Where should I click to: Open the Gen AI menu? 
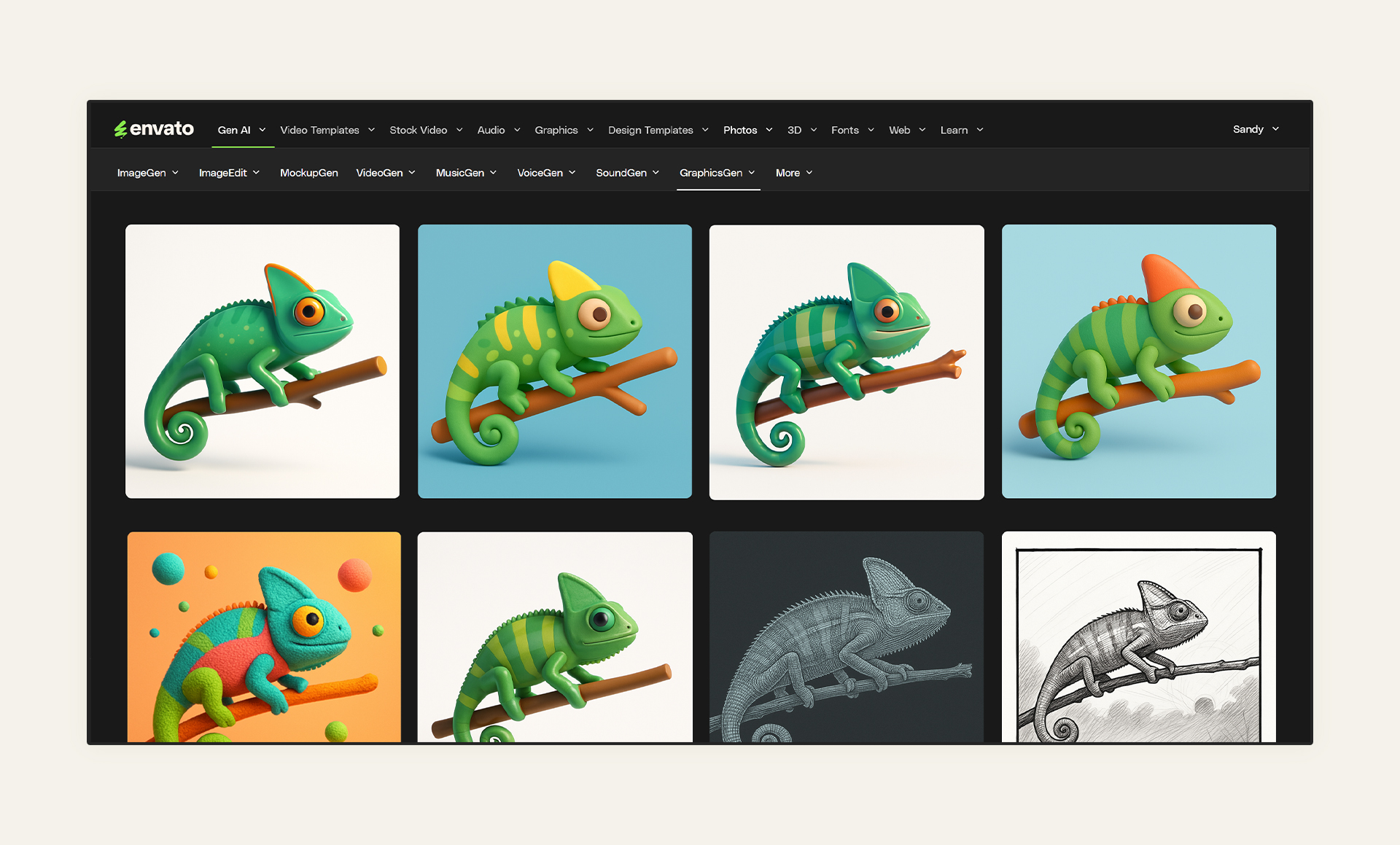(234, 130)
